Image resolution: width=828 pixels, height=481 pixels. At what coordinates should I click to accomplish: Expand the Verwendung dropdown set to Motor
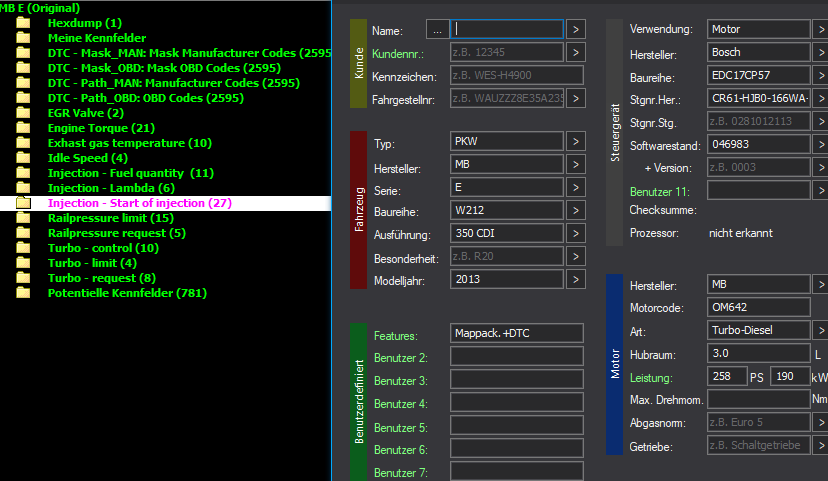point(821,29)
